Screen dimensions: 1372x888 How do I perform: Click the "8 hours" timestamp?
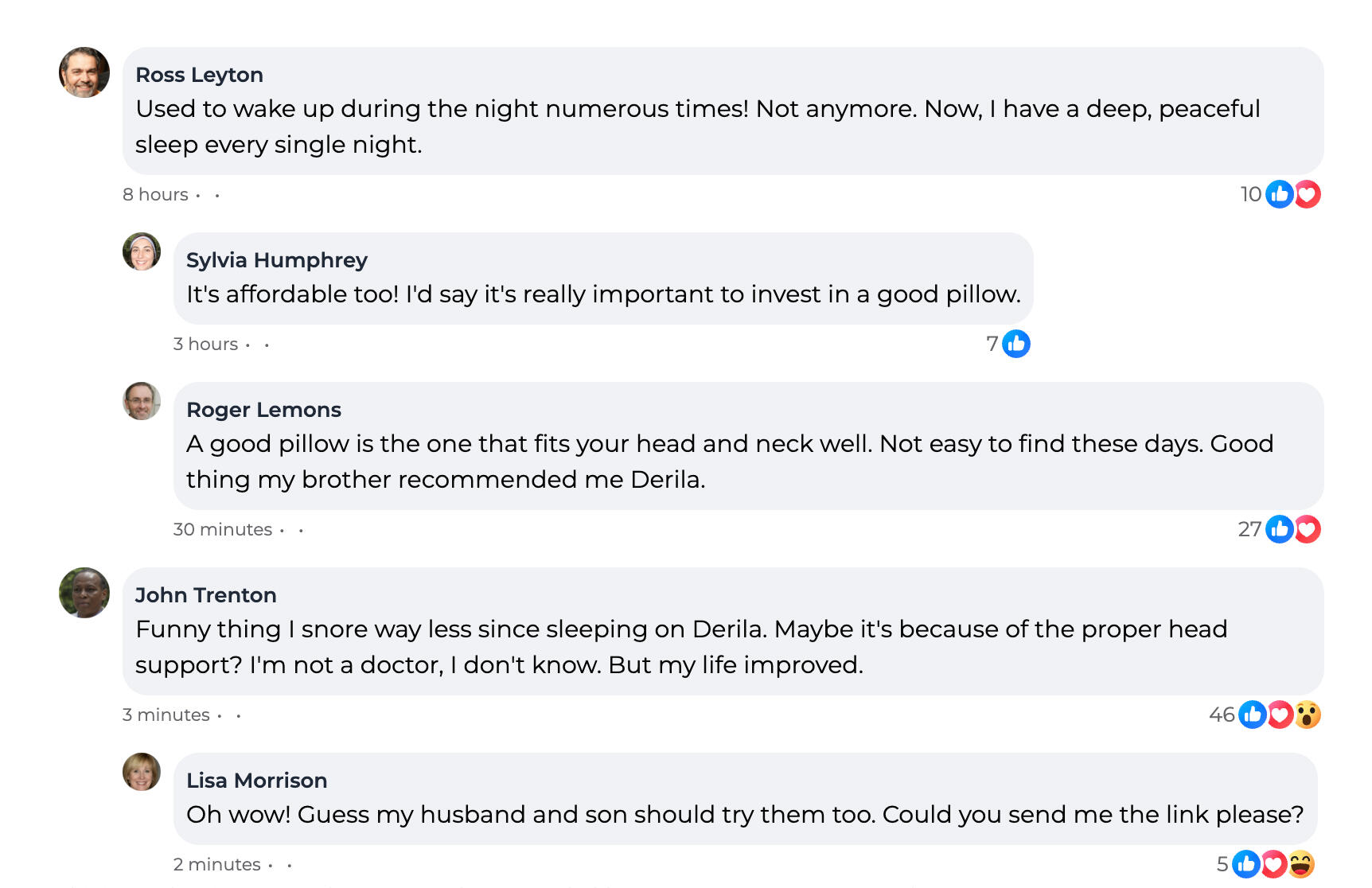155,195
